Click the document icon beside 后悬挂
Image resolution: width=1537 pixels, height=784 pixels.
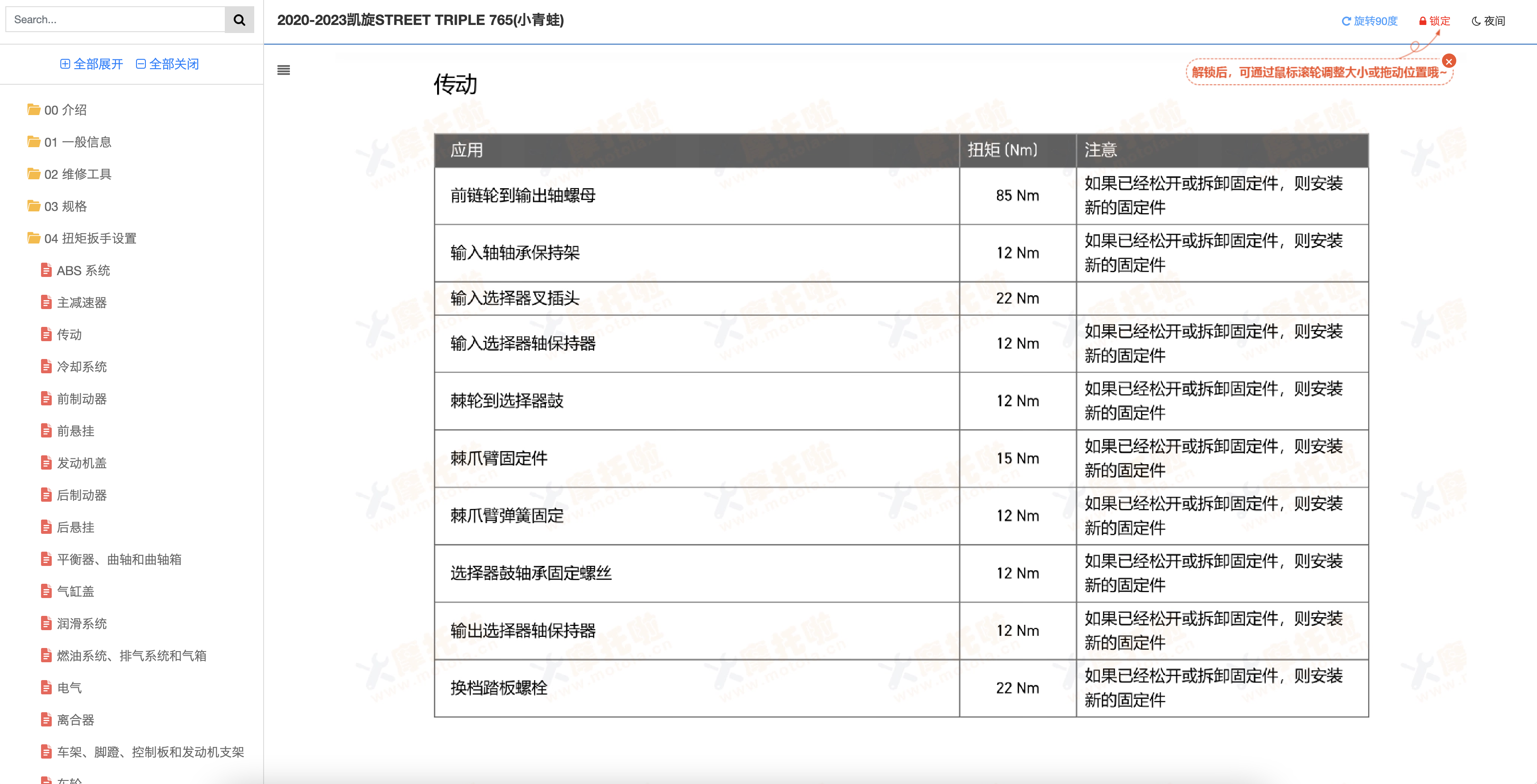tap(46, 527)
